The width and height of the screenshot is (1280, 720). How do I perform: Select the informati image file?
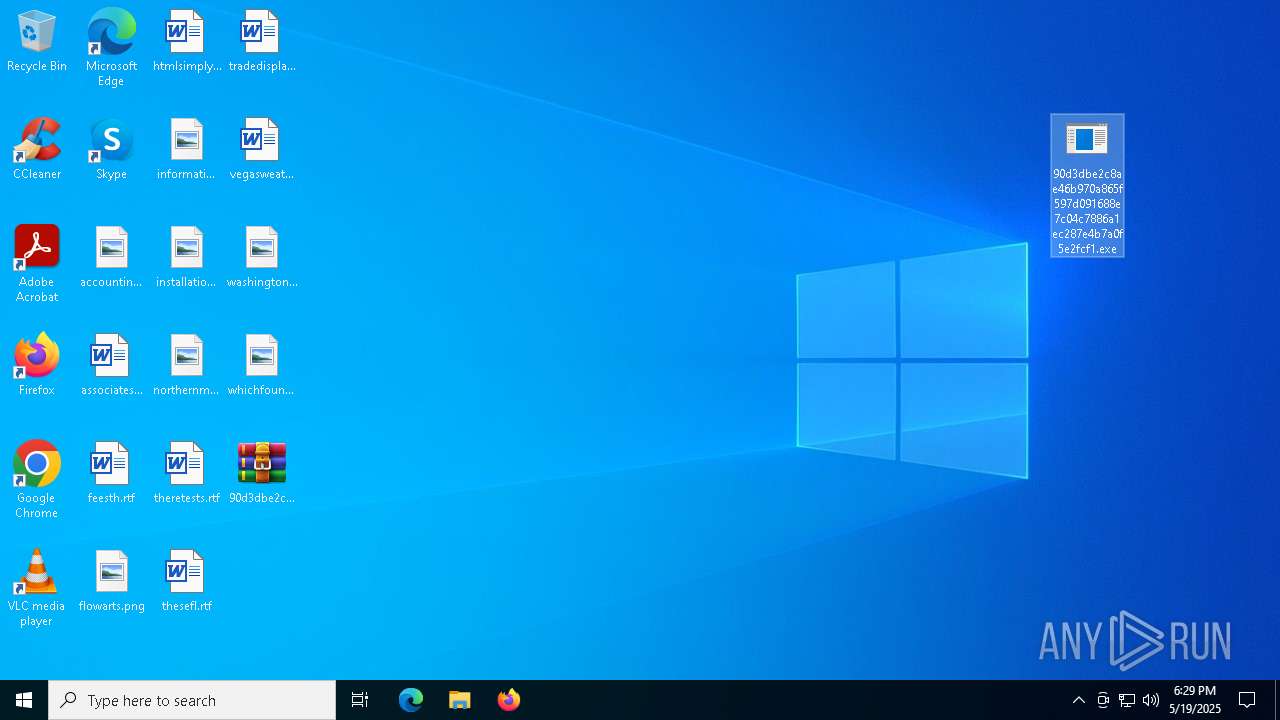pos(186,150)
